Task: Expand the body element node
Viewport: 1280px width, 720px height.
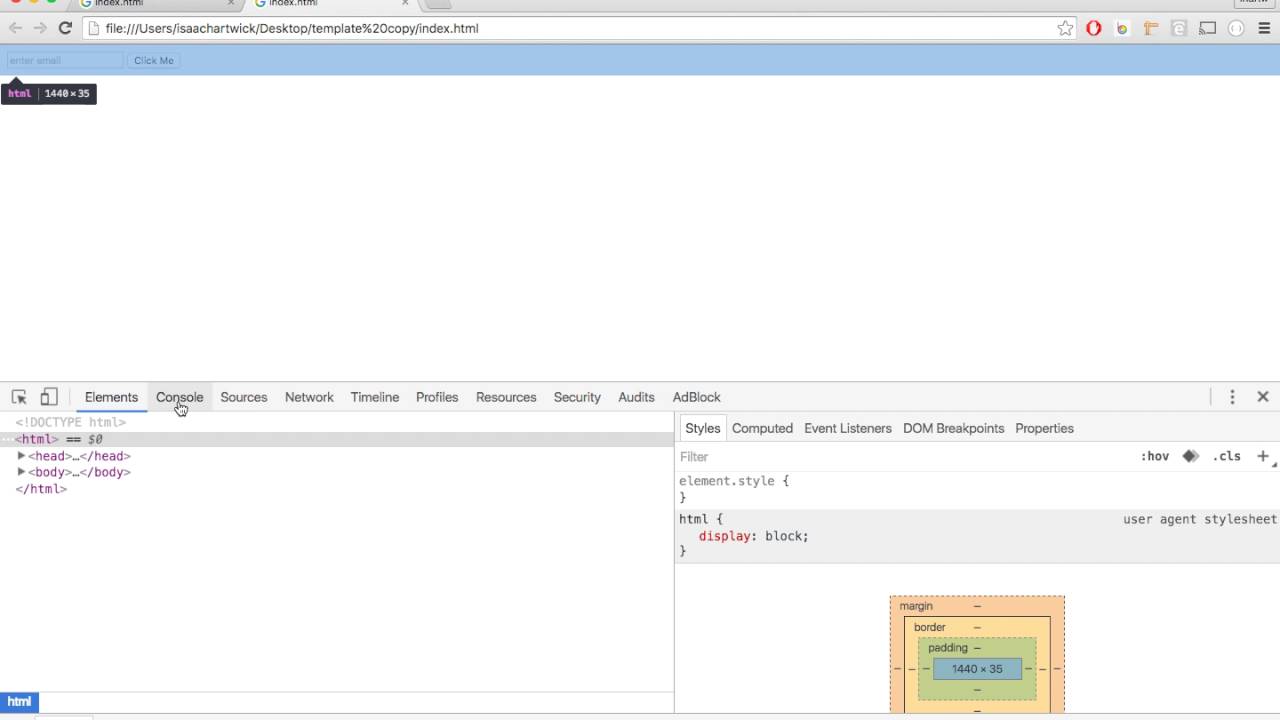Action: 21,472
